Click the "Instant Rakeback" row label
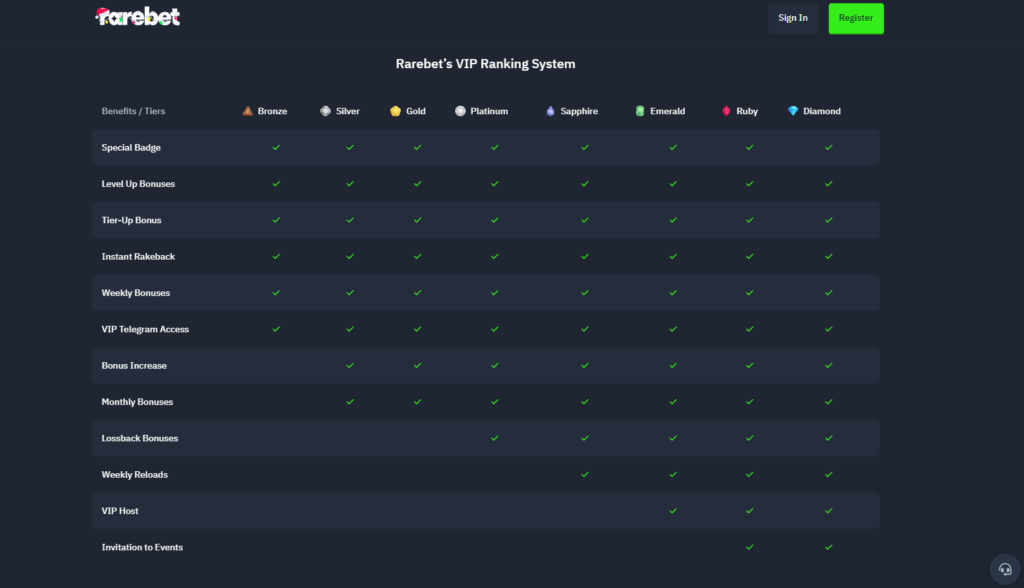This screenshot has width=1024, height=588. pos(138,257)
